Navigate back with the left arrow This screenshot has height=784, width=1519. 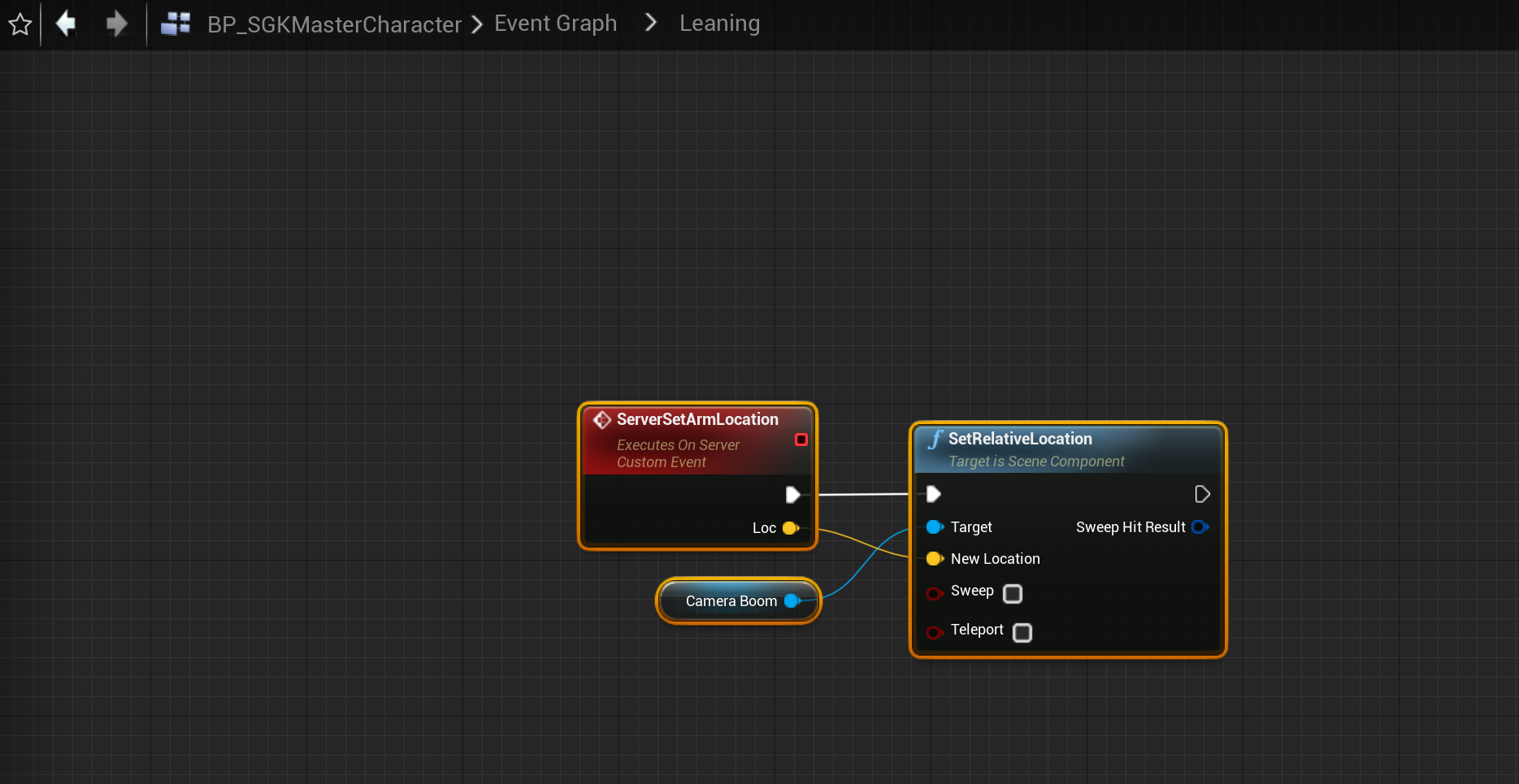(66, 24)
